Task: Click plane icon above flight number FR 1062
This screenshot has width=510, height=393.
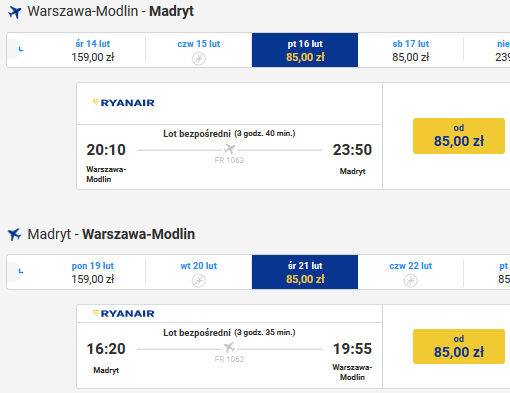Action: click(229, 348)
